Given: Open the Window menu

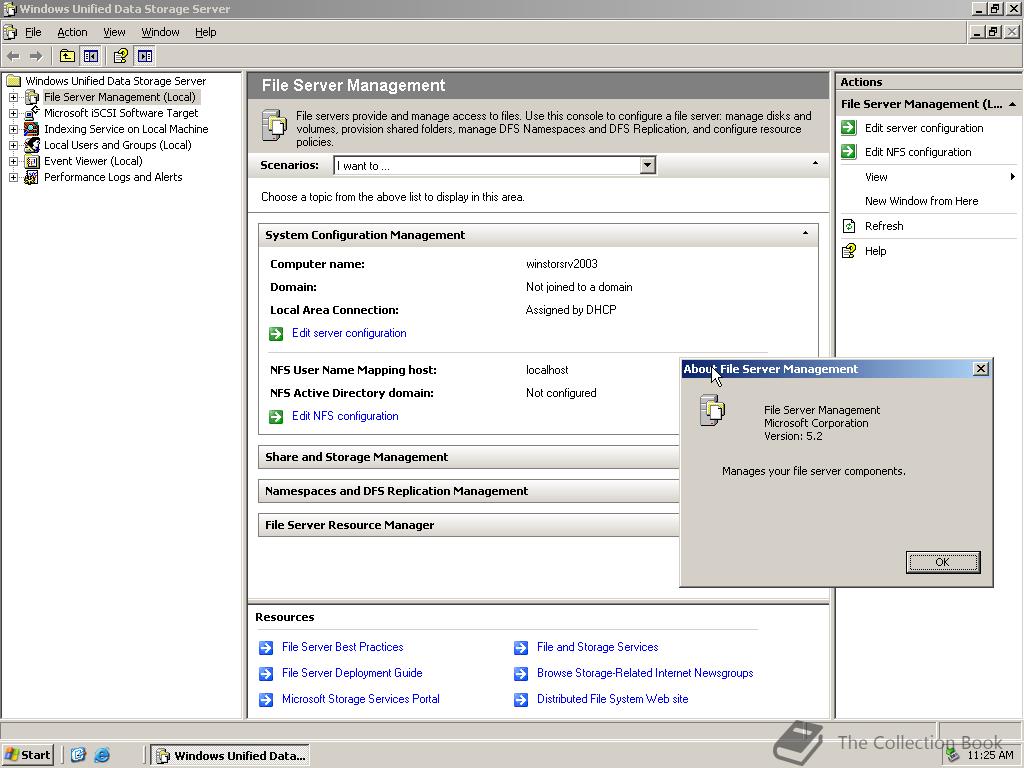Looking at the screenshot, I should 160,32.
